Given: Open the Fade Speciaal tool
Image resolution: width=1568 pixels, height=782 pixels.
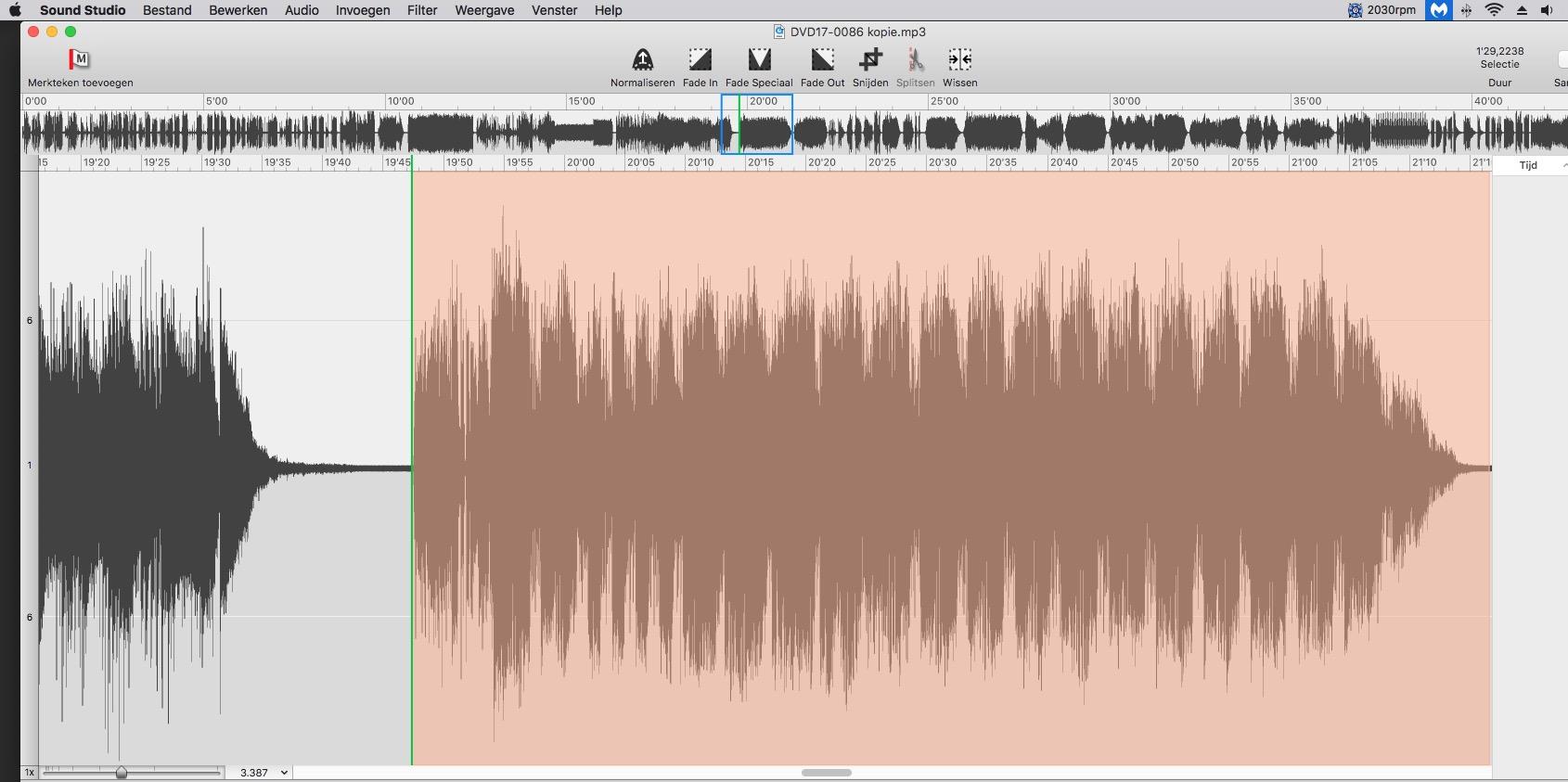Looking at the screenshot, I should 759,60.
